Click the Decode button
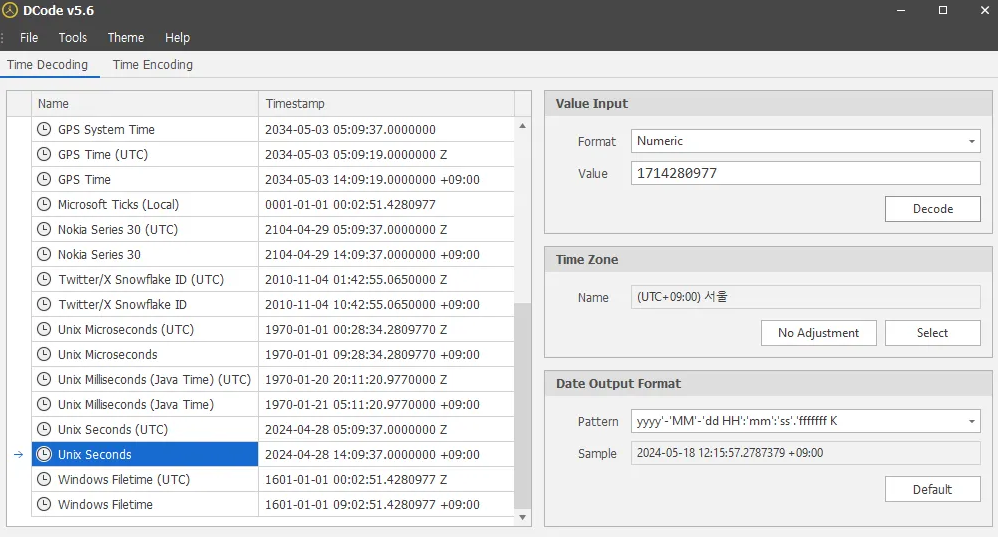This screenshot has width=998, height=537. pos(932,209)
